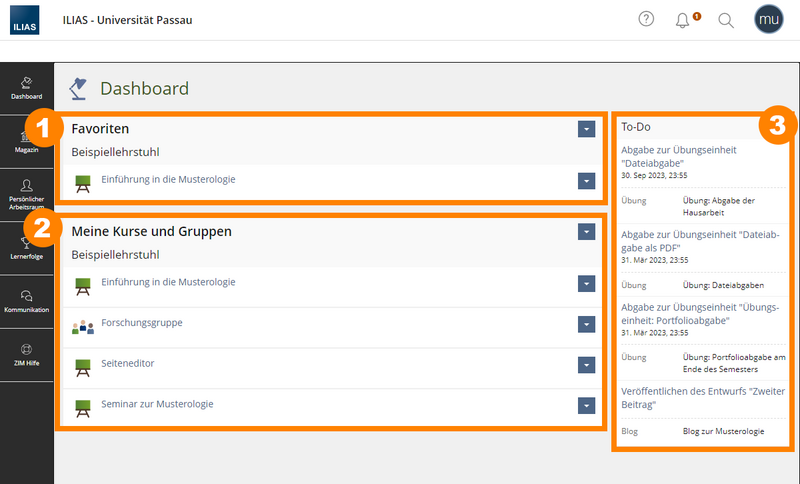The height and width of the screenshot is (484, 800).
Task: Open Magazin in the sidebar
Action: 27,142
